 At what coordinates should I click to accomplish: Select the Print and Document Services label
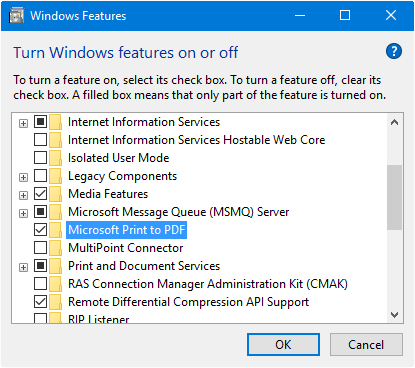[x=144, y=266]
